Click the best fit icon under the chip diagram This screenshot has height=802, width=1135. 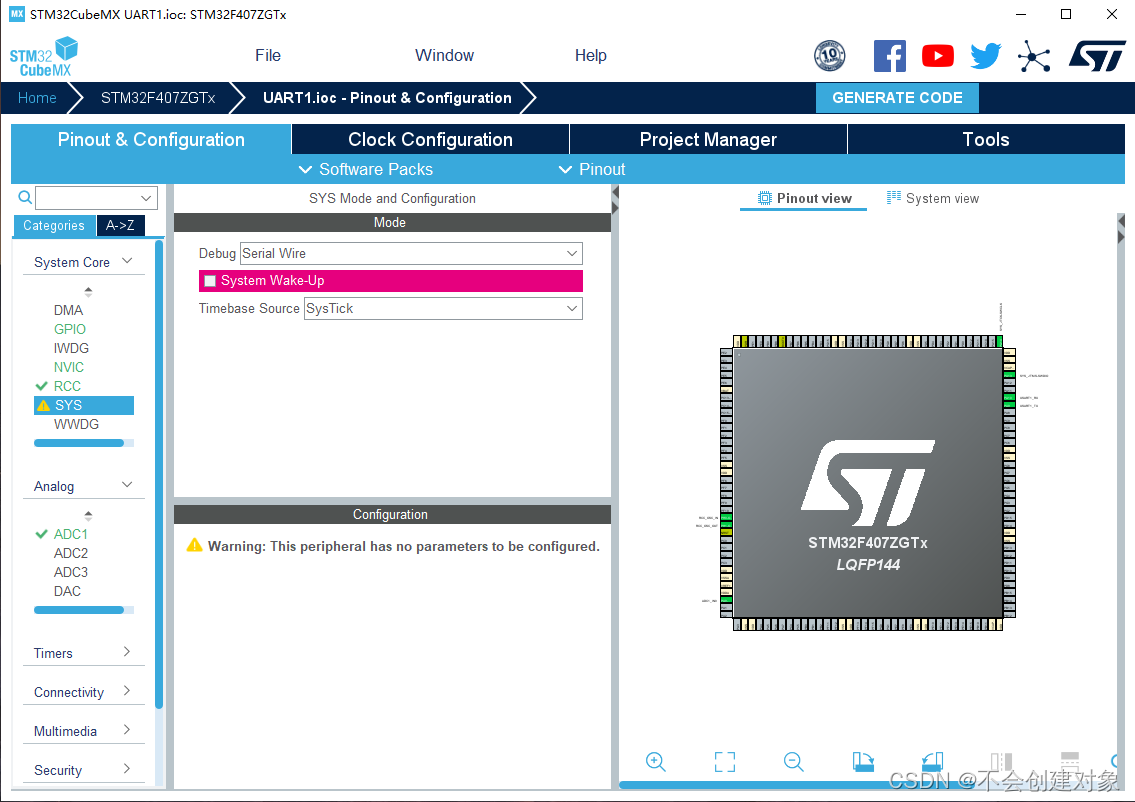point(724,762)
